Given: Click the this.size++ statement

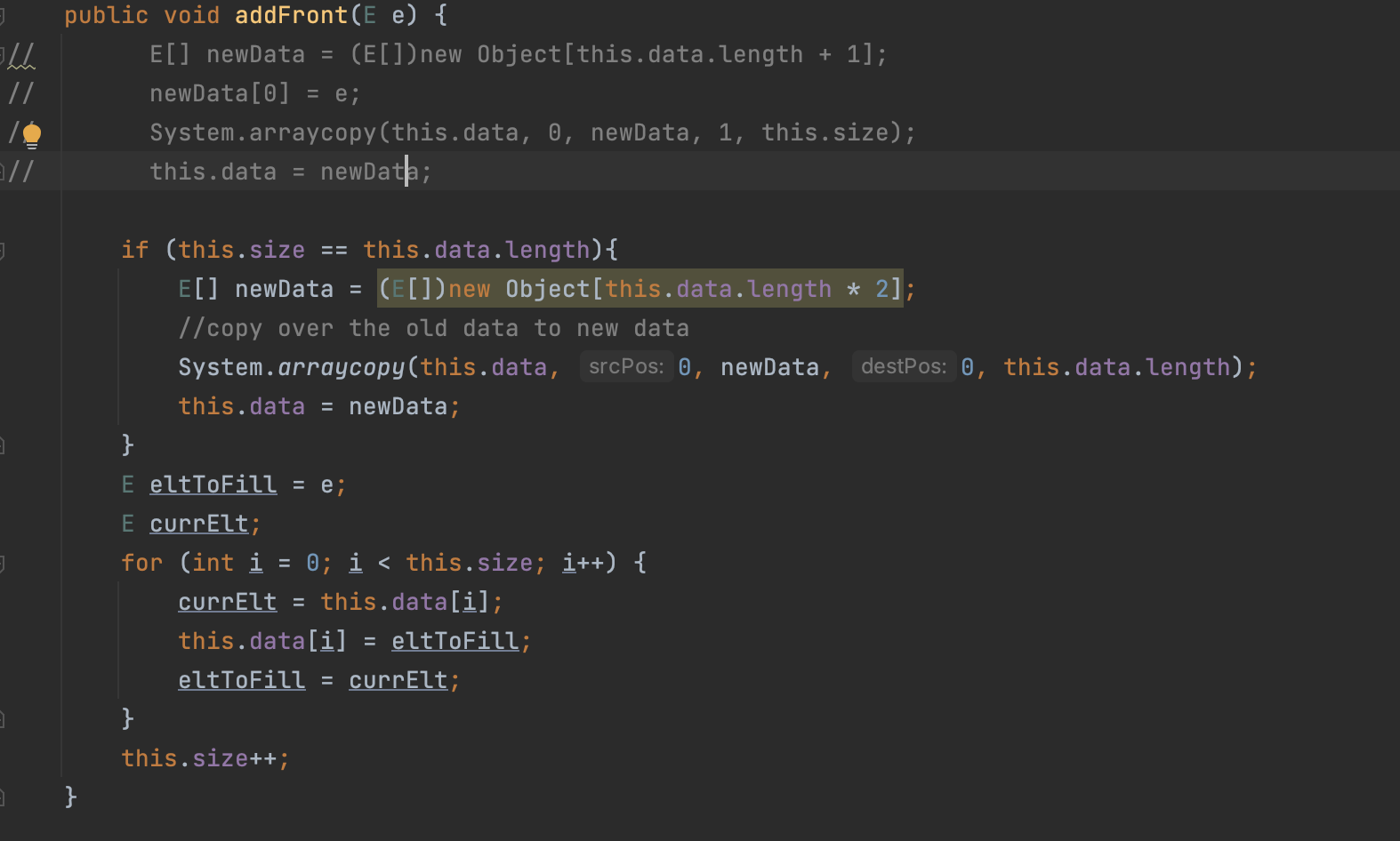Looking at the screenshot, I should coord(205,758).
